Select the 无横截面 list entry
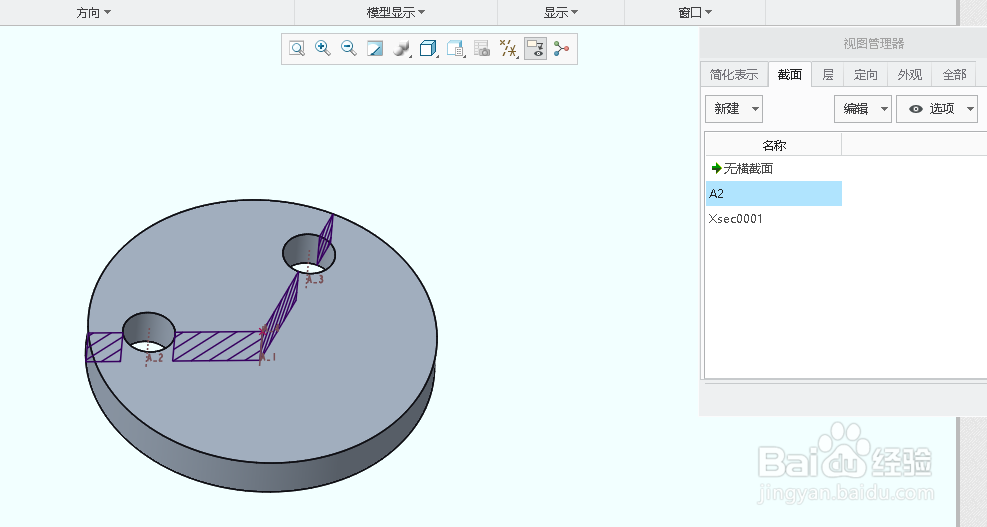987x527 pixels. [x=774, y=168]
